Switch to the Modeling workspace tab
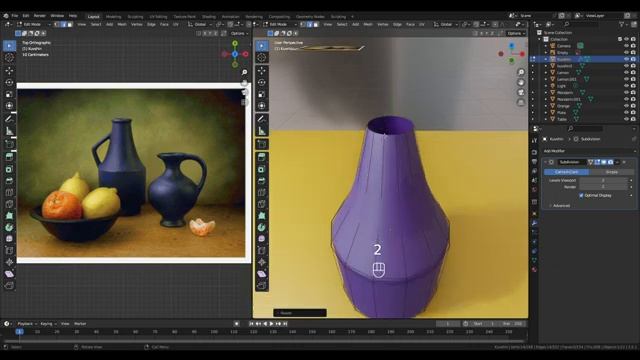This screenshot has height=360, width=640. pyautogui.click(x=113, y=17)
